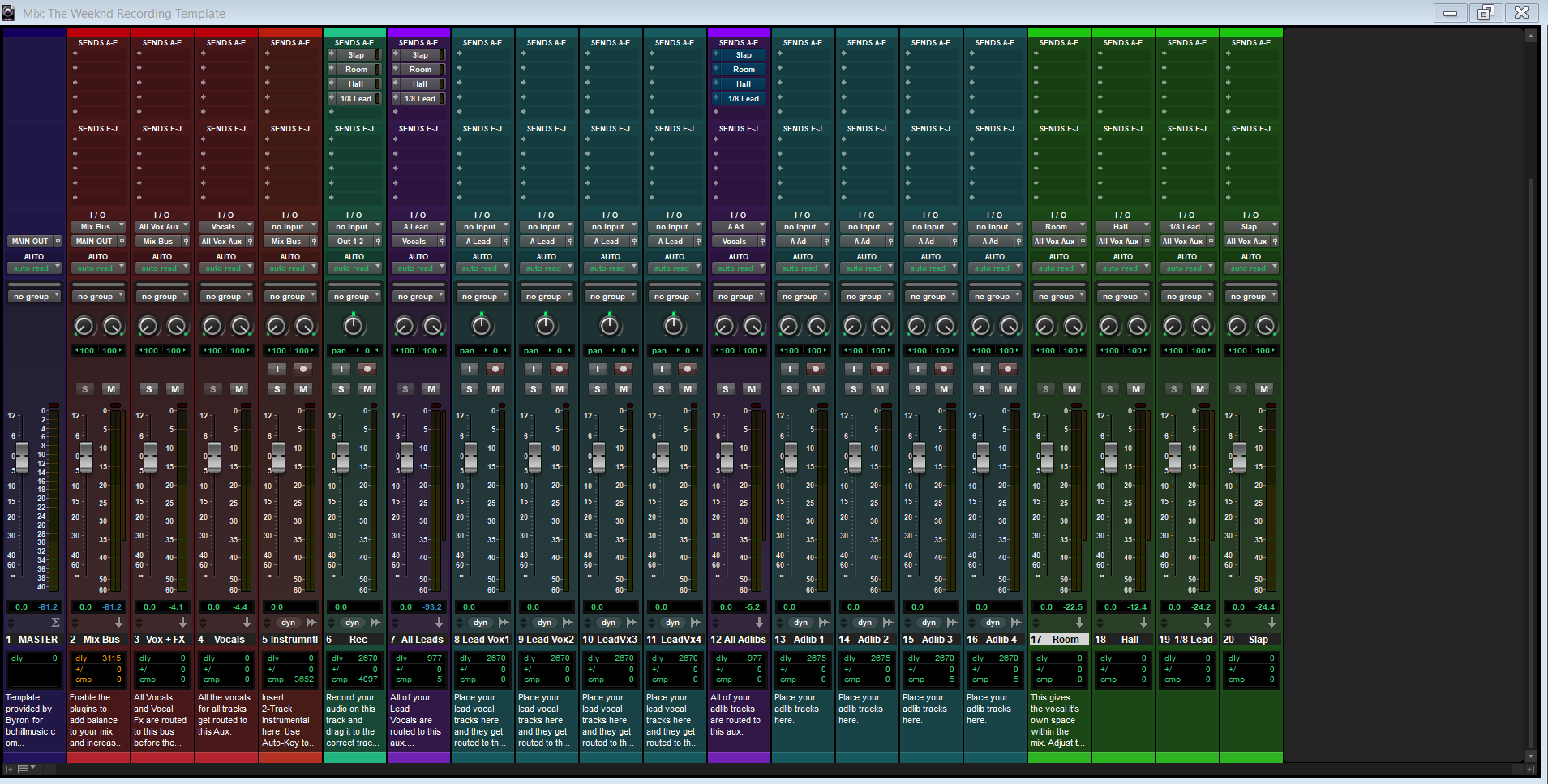Mute the Vocals aux track

239,389
